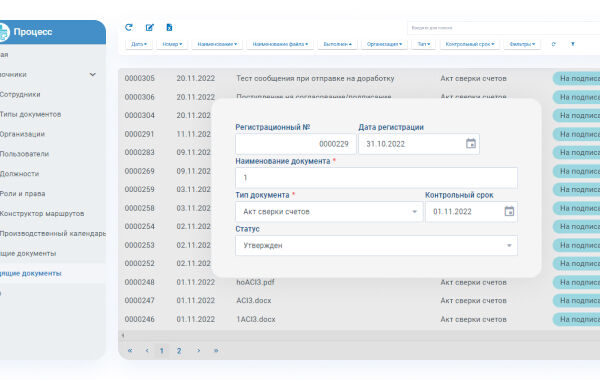600x380 pixels.
Task: Select row number 0000252
Action: [x=140, y=263]
